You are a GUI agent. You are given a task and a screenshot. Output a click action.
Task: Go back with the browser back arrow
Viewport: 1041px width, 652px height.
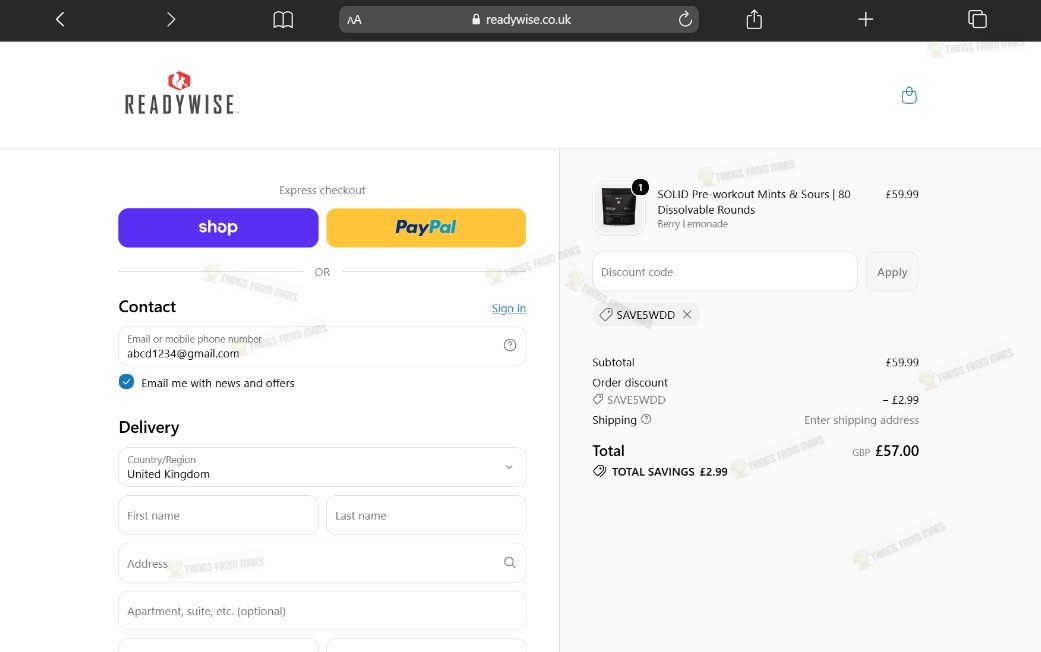pyautogui.click(x=60, y=19)
